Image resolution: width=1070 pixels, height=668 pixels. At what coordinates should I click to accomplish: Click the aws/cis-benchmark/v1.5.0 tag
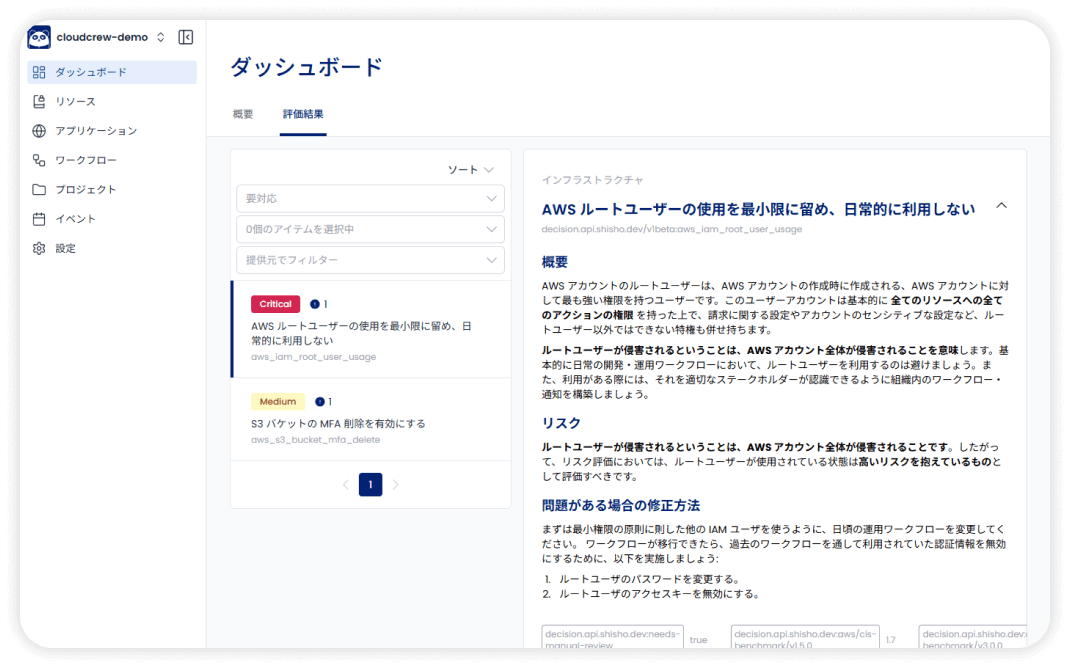coord(805,639)
